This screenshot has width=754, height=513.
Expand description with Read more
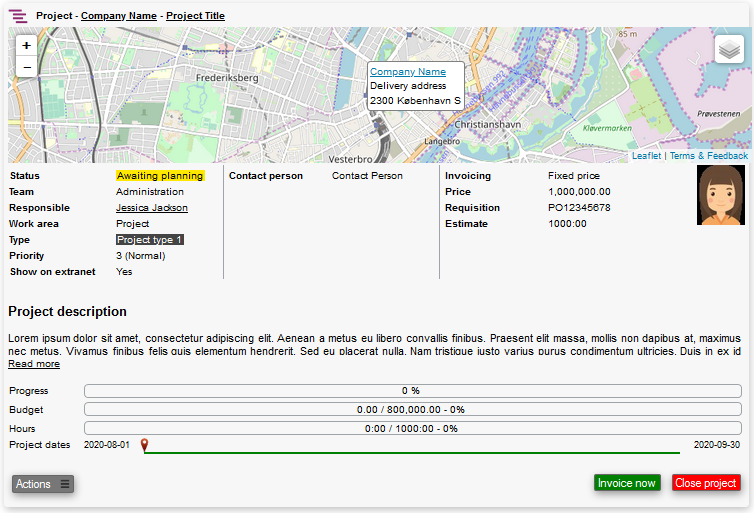pyautogui.click(x=34, y=364)
